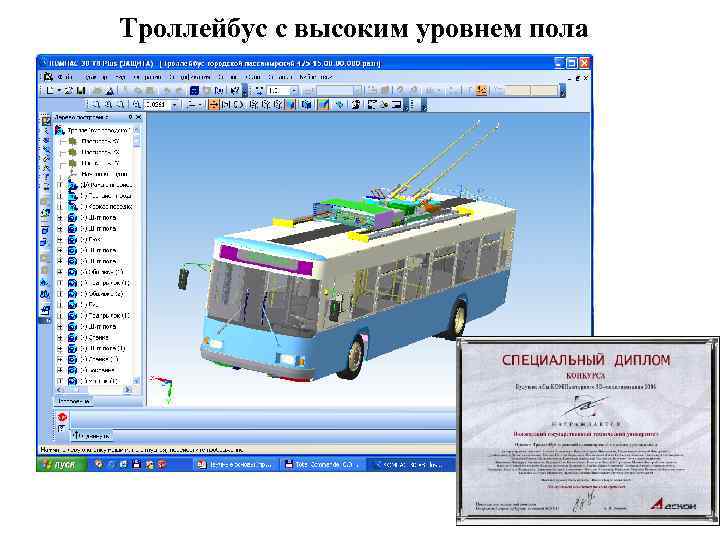Activate the zoom dynamic tool next to pan
Viewport: 720px width, 540px height.
225,105
